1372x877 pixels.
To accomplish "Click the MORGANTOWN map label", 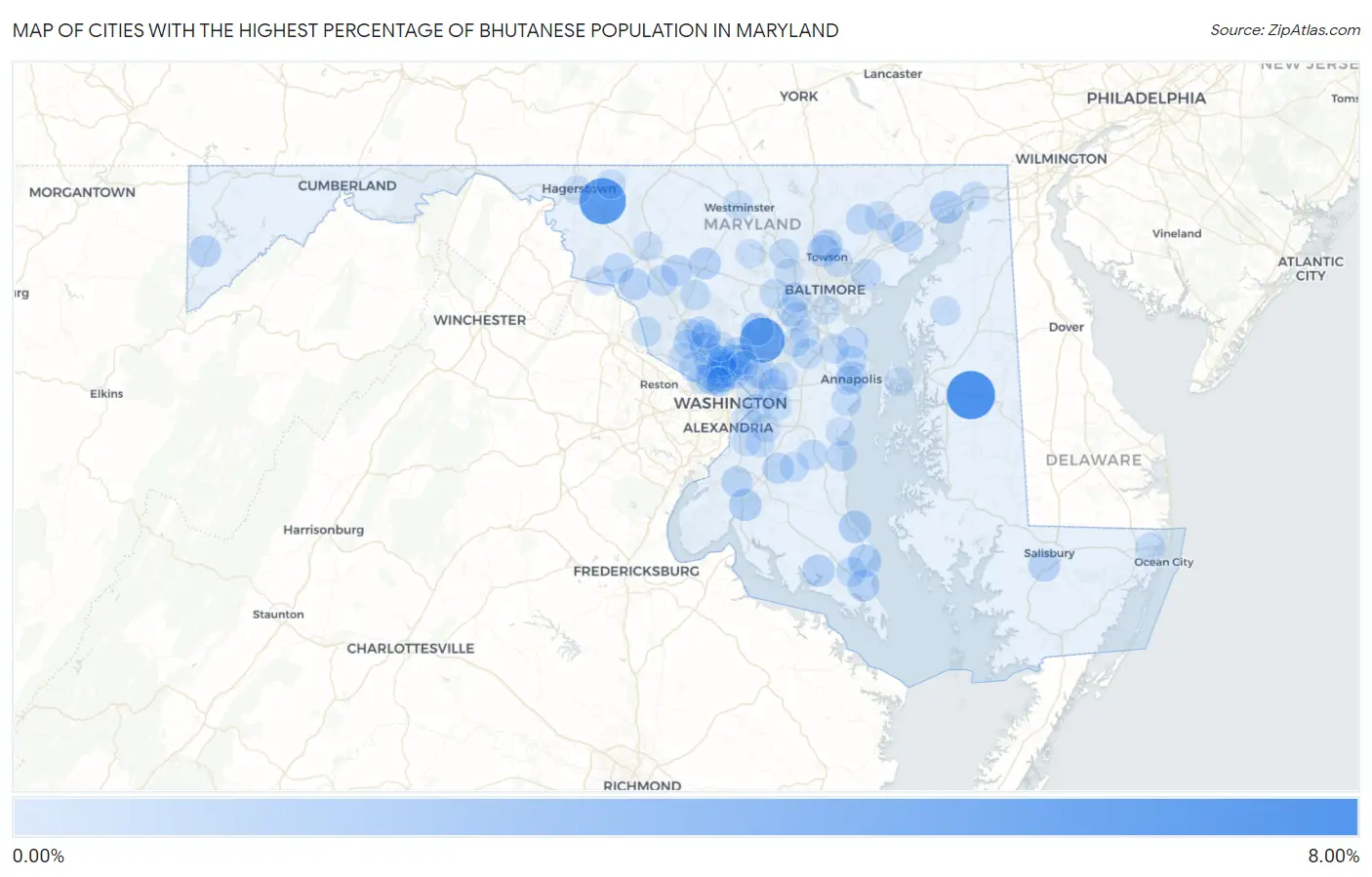I will pyautogui.click(x=82, y=192).
